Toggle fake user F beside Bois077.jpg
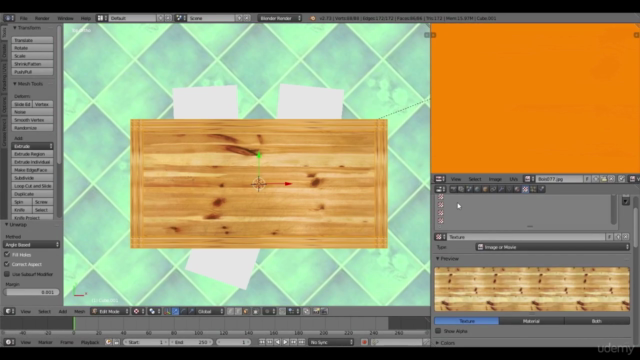This screenshot has height=360, width=640. (587, 179)
